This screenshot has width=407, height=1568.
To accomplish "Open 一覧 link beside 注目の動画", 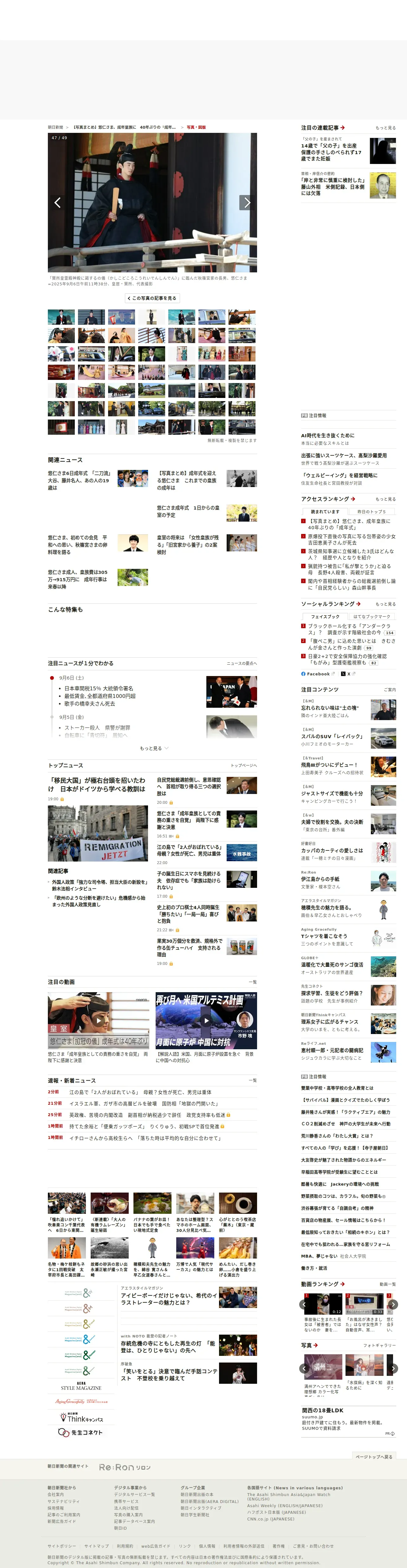I will coord(253,982).
